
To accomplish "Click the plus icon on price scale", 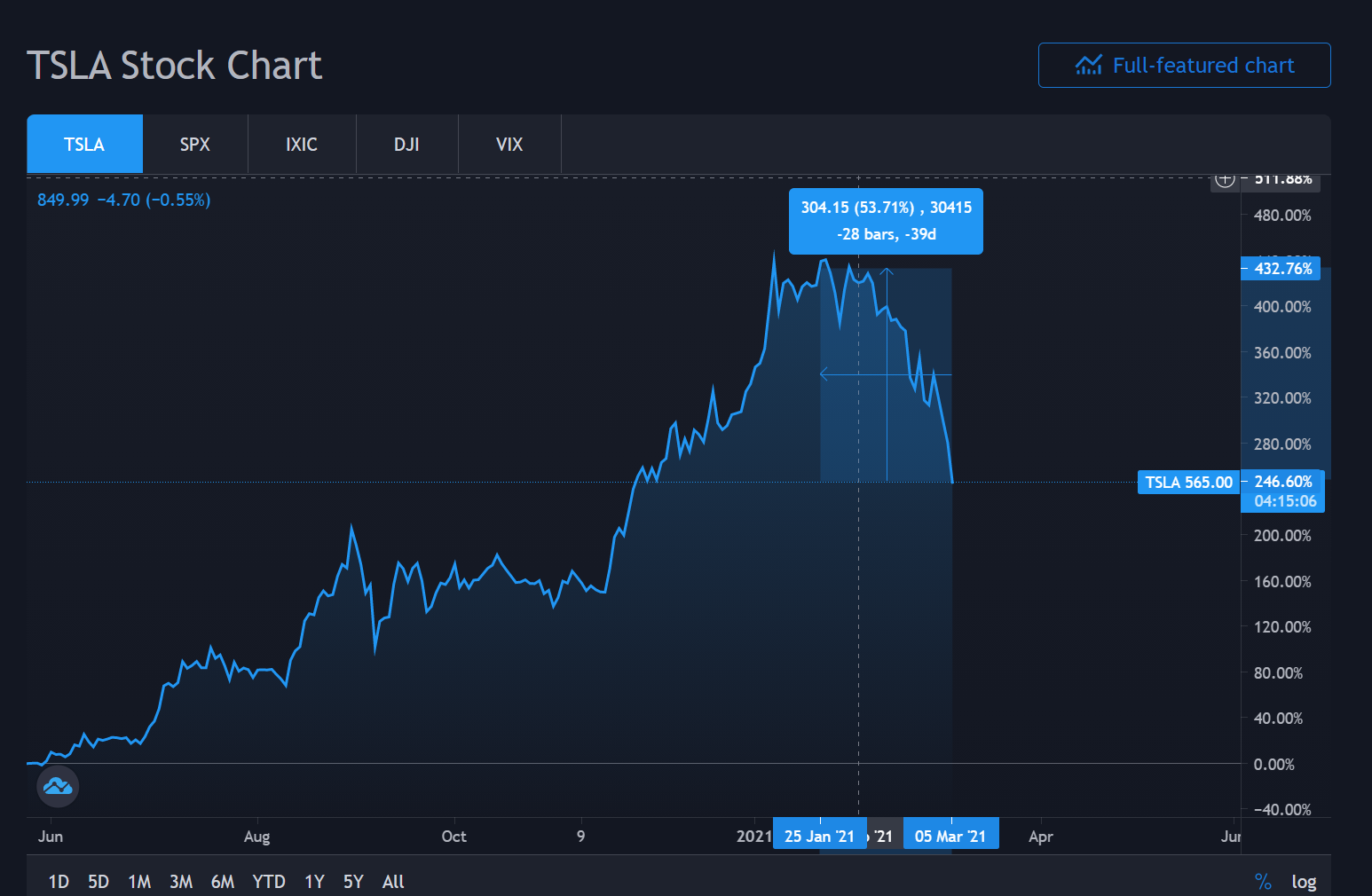I will click(1225, 179).
